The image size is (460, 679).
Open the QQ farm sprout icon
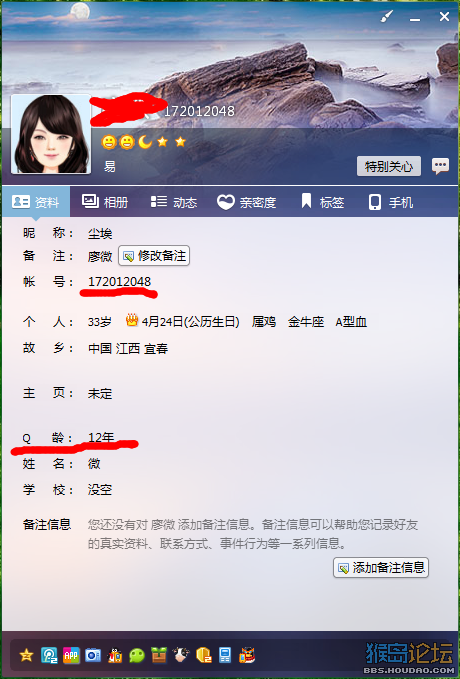pos(159,655)
